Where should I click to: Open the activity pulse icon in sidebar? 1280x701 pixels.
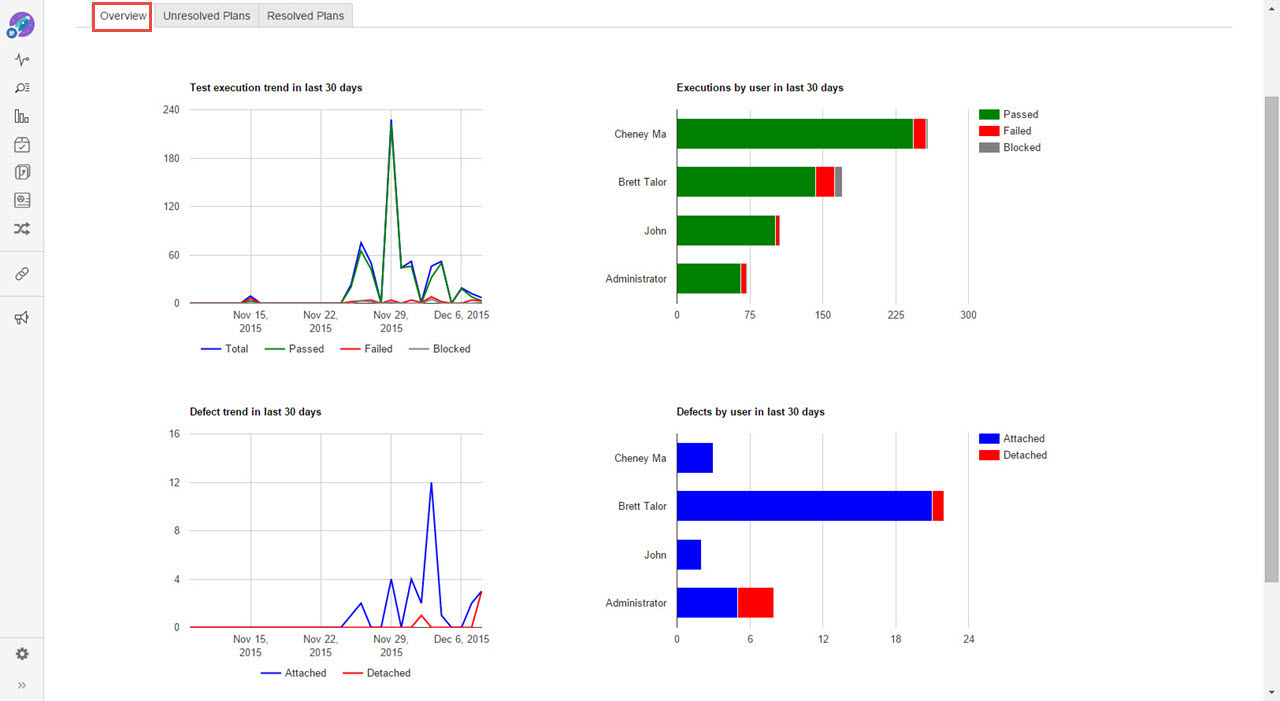click(22, 60)
